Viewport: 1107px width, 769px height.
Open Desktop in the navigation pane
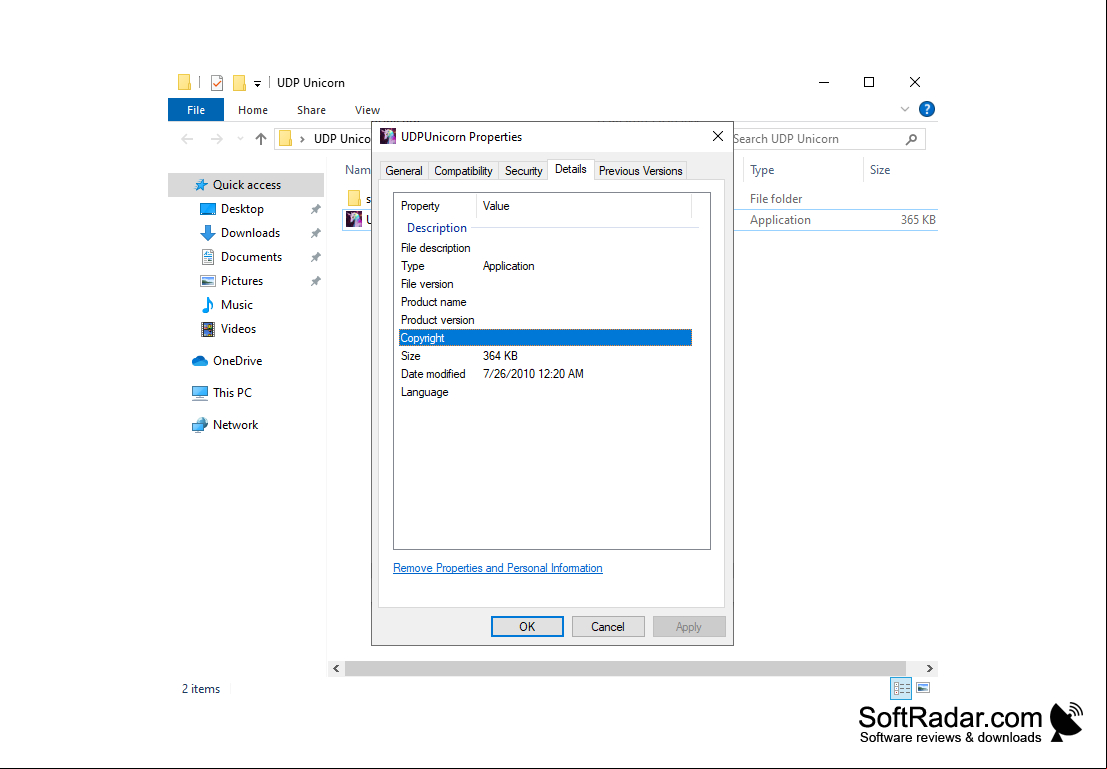(x=241, y=209)
